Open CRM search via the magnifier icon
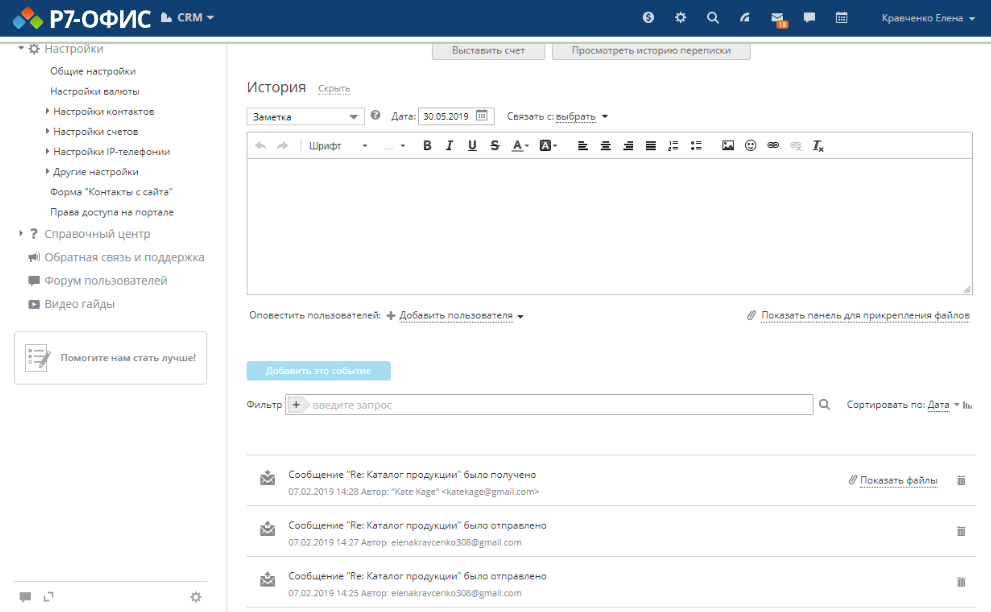Screen dimensions: 991x612 point(712,16)
